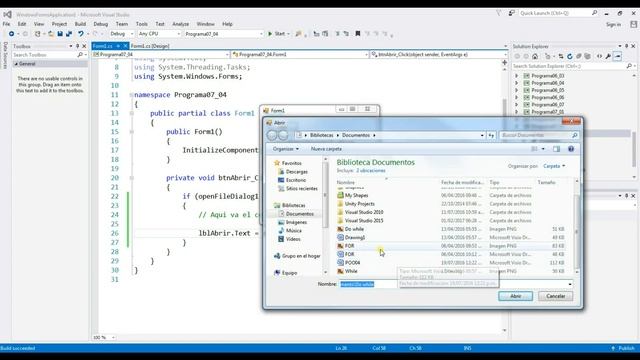Click the feedback icon beside Quick Launch
The image size is (640, 360).
(x=511, y=13)
